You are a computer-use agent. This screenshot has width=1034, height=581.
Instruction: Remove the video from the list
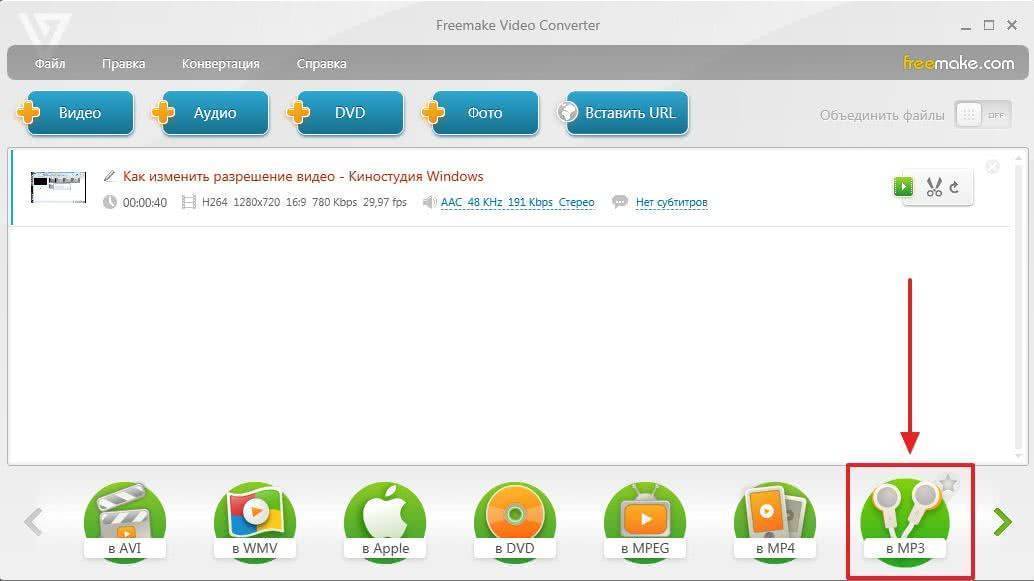point(992,167)
